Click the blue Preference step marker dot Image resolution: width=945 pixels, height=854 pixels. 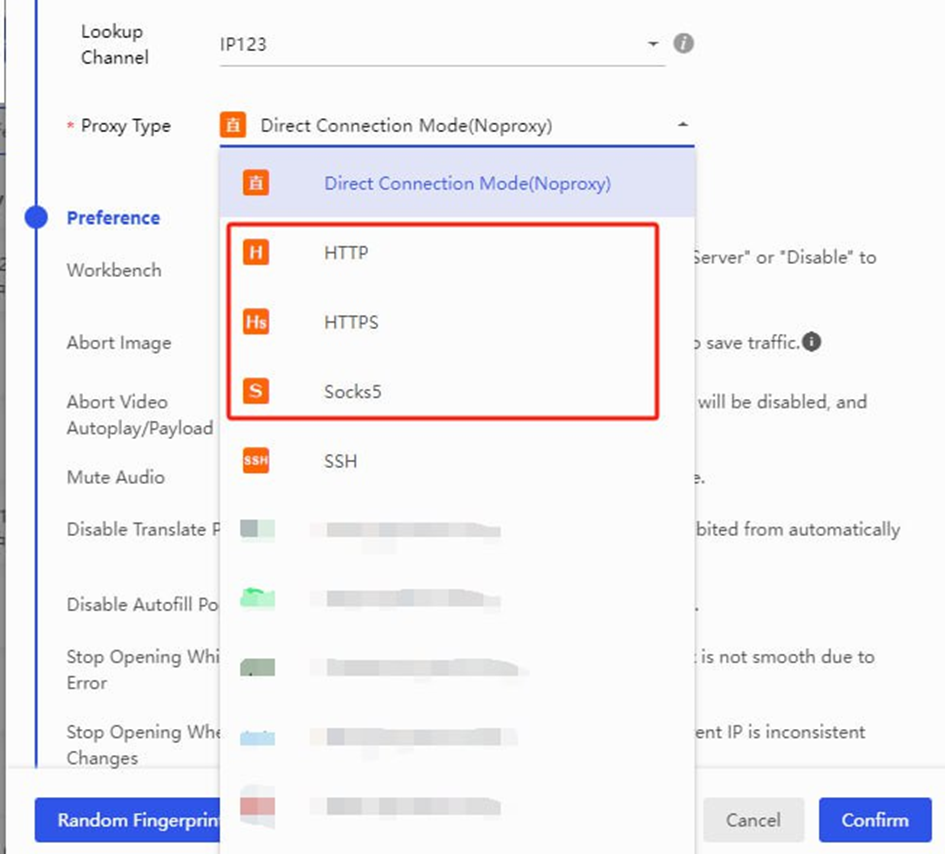coord(37,217)
